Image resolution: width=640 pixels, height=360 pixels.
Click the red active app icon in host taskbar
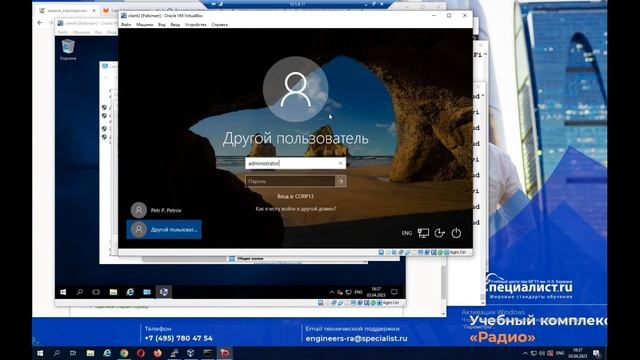point(224,353)
